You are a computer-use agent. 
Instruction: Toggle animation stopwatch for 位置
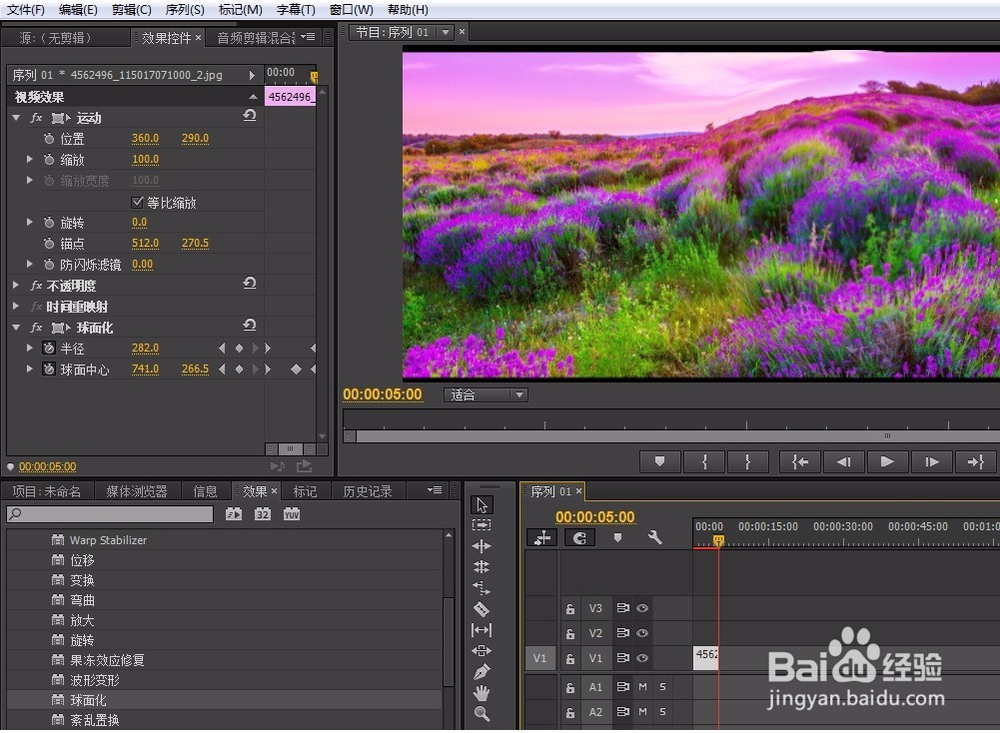tap(49, 138)
